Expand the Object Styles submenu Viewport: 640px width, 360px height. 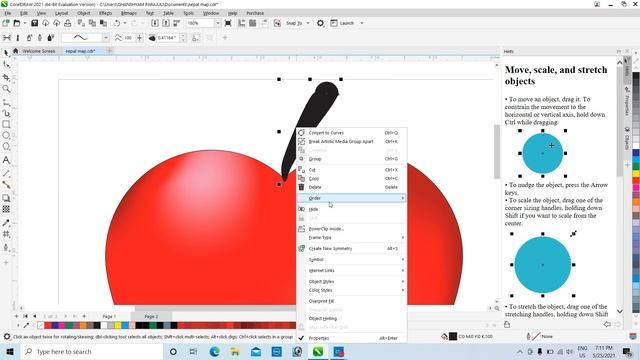pyautogui.click(x=351, y=282)
